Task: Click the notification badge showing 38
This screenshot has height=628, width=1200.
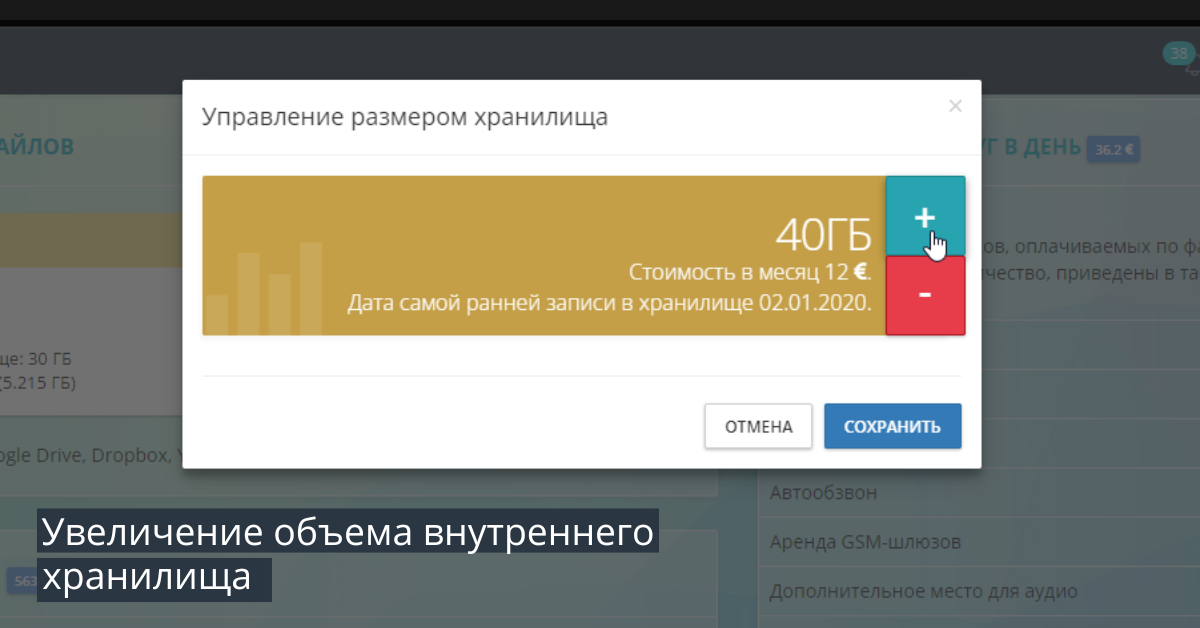Action: pyautogui.click(x=1177, y=54)
